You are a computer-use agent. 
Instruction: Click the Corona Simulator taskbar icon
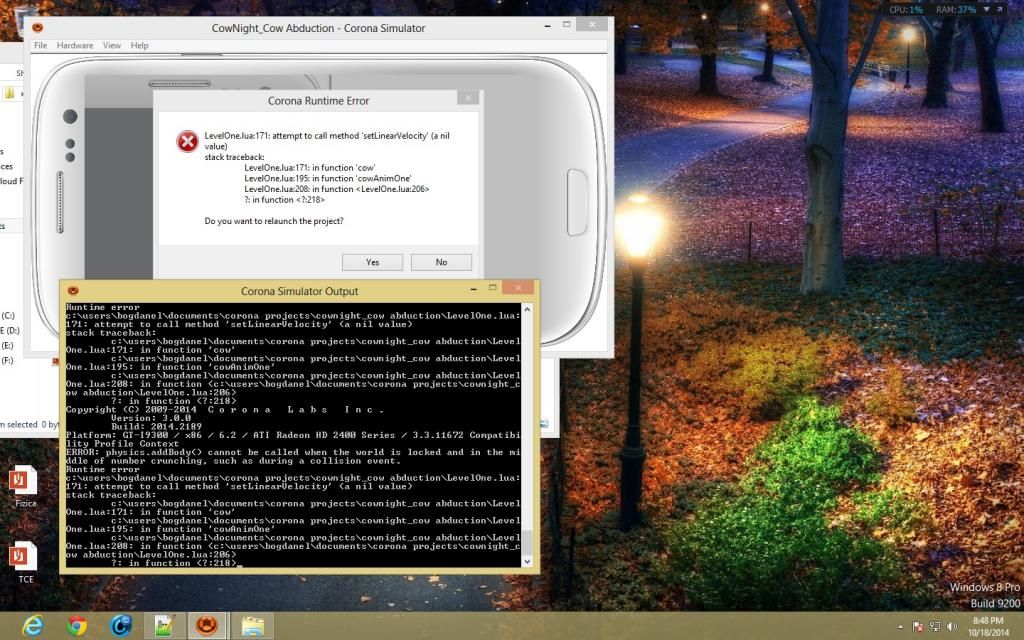[x=207, y=626]
